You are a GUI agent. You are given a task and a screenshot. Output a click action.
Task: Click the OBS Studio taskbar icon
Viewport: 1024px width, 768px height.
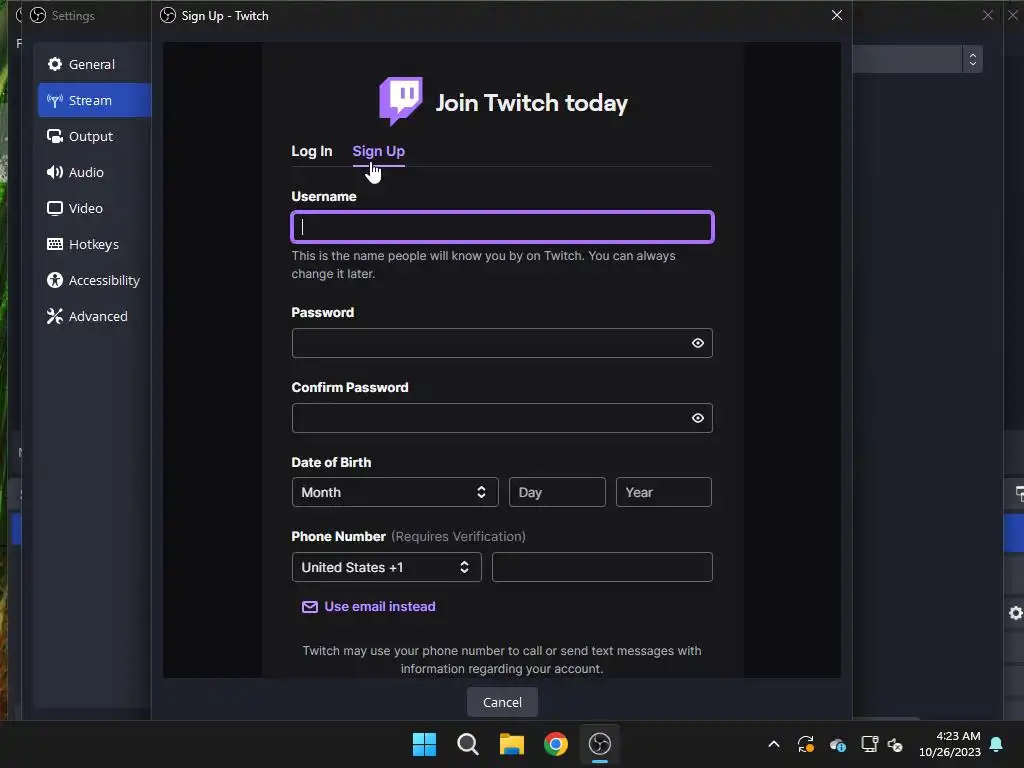point(600,744)
